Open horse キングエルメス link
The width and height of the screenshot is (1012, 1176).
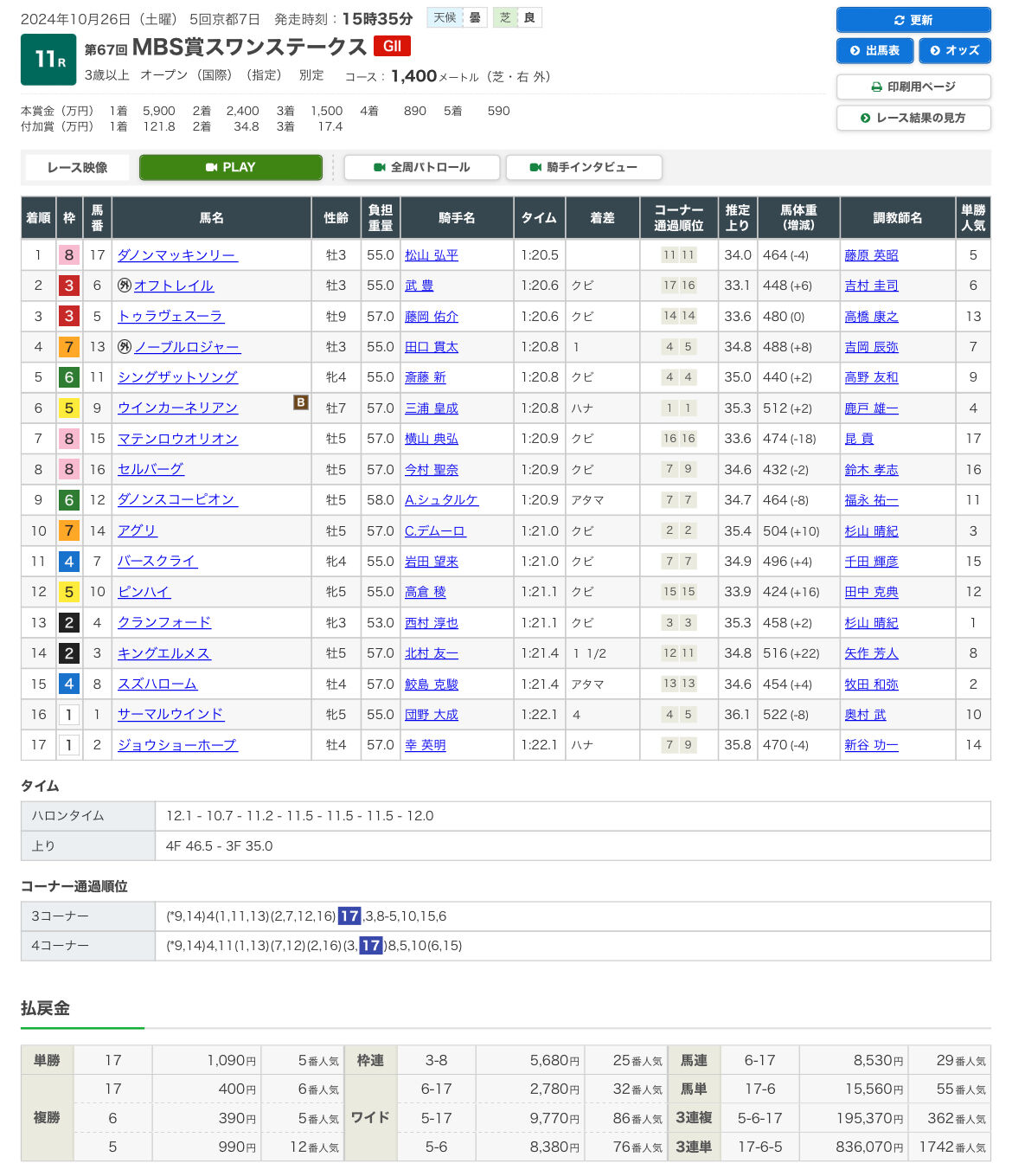tap(164, 653)
